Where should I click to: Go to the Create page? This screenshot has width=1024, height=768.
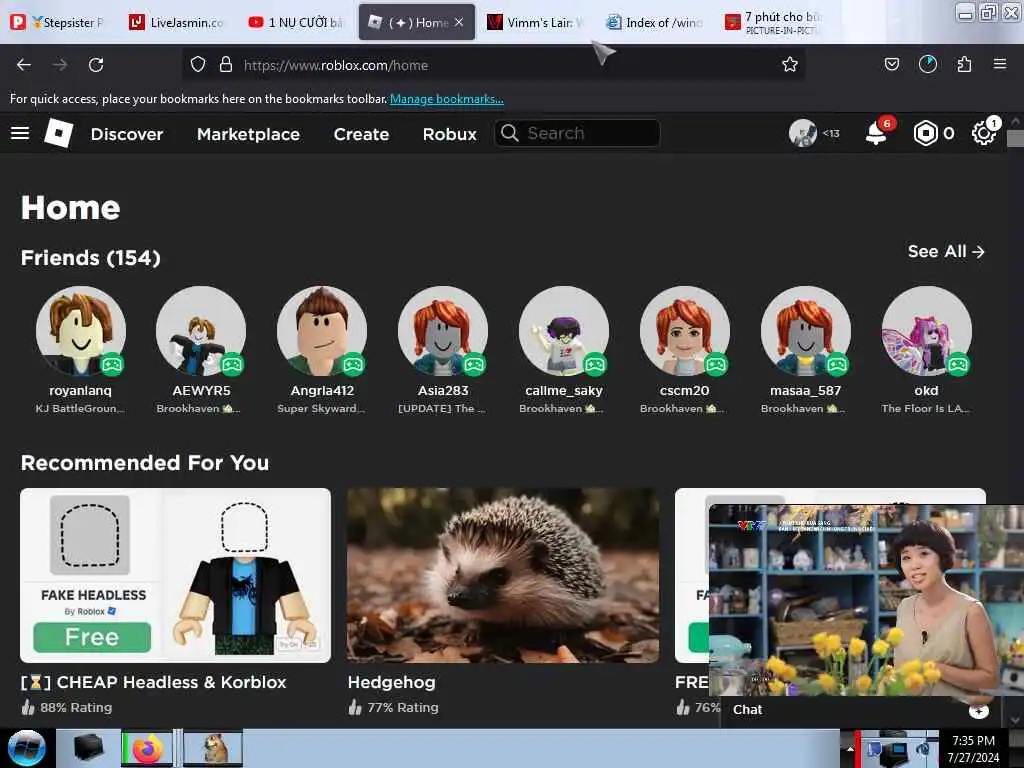pyautogui.click(x=361, y=134)
